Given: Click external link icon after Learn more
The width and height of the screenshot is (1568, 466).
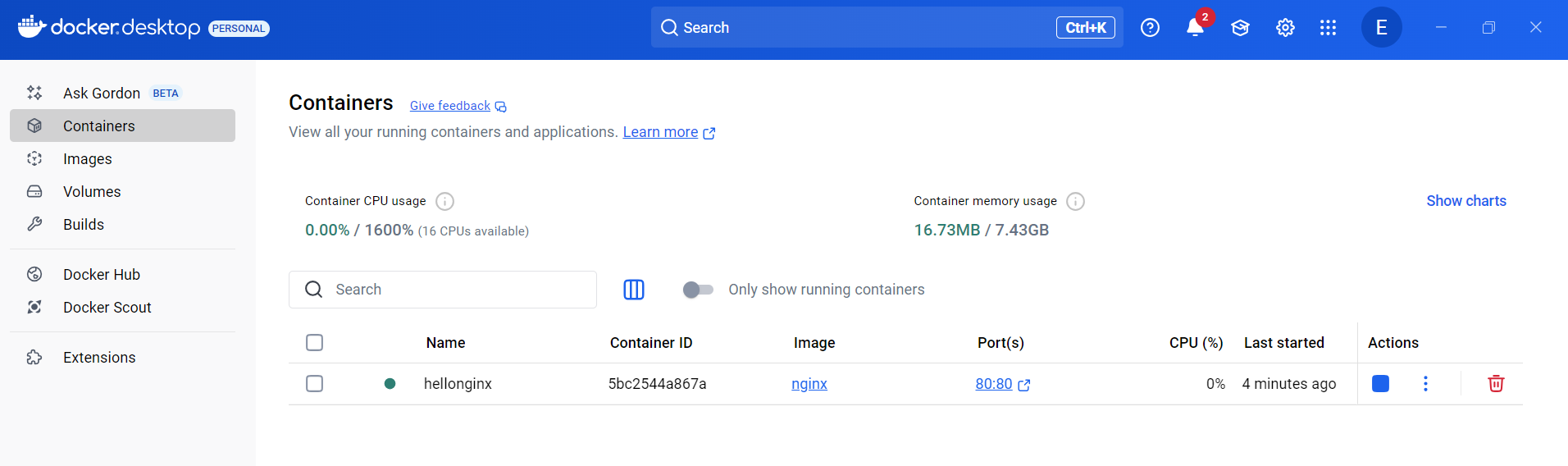Looking at the screenshot, I should pos(709,133).
